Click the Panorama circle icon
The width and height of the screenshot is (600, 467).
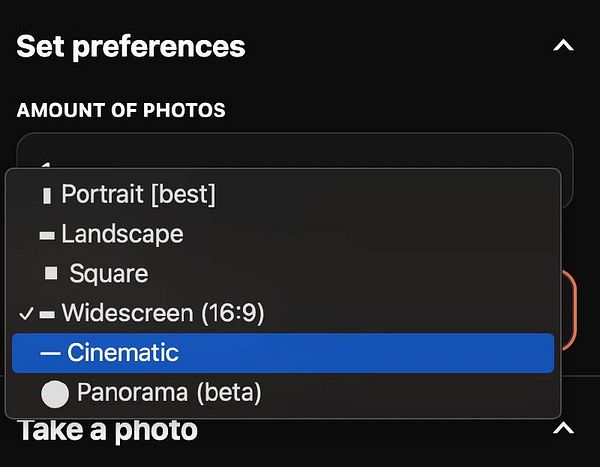click(x=55, y=394)
